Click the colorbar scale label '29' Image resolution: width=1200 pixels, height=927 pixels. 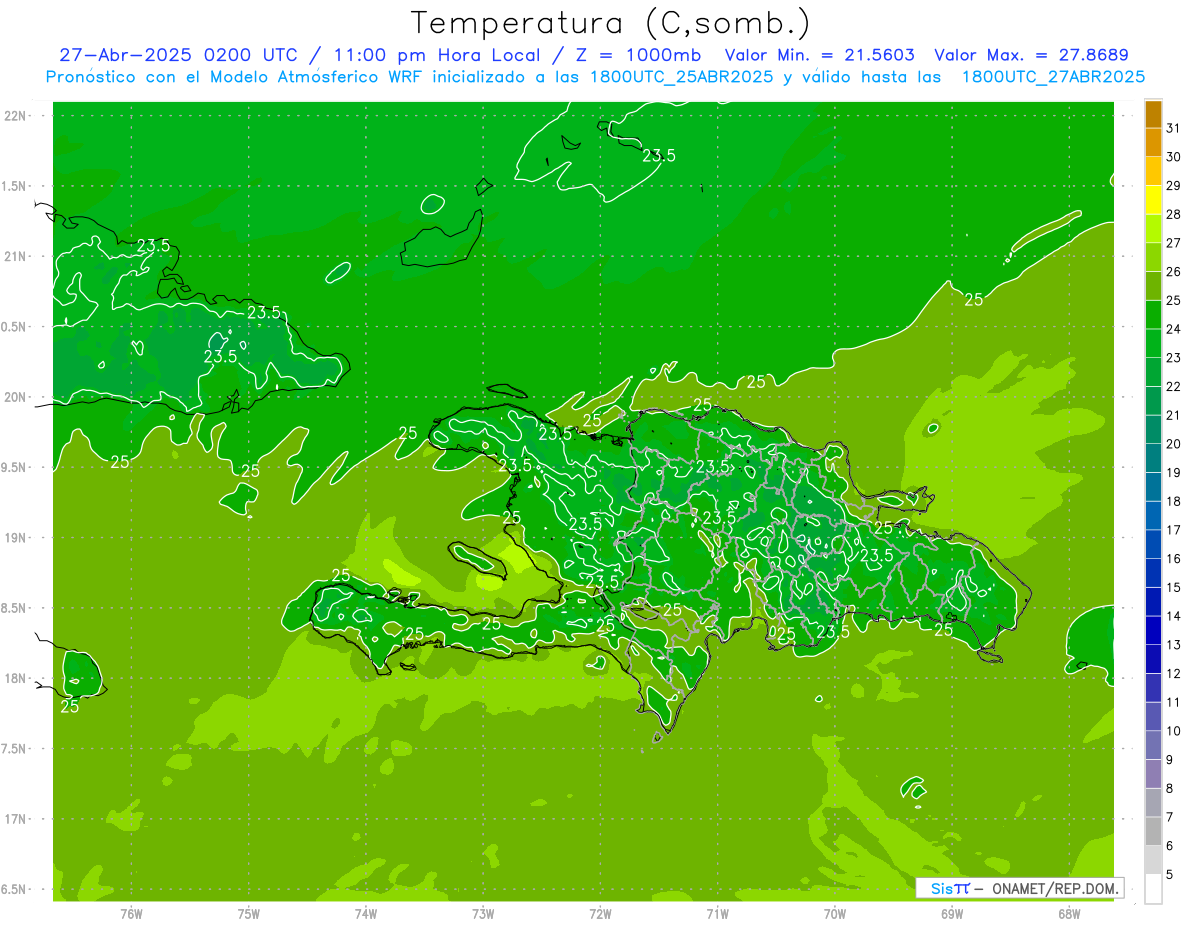(x=1174, y=185)
